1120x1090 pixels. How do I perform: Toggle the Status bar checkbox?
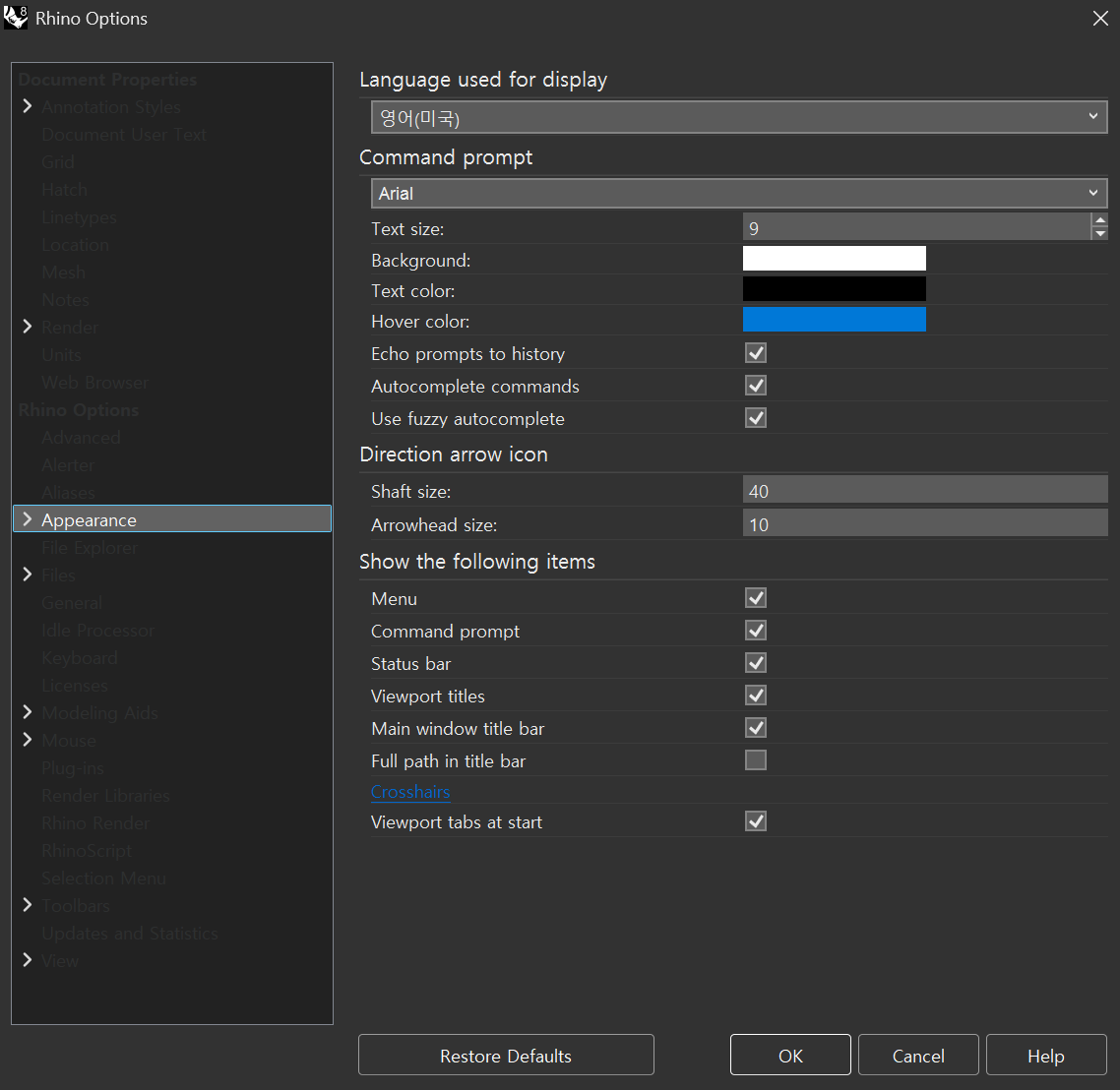click(x=756, y=663)
